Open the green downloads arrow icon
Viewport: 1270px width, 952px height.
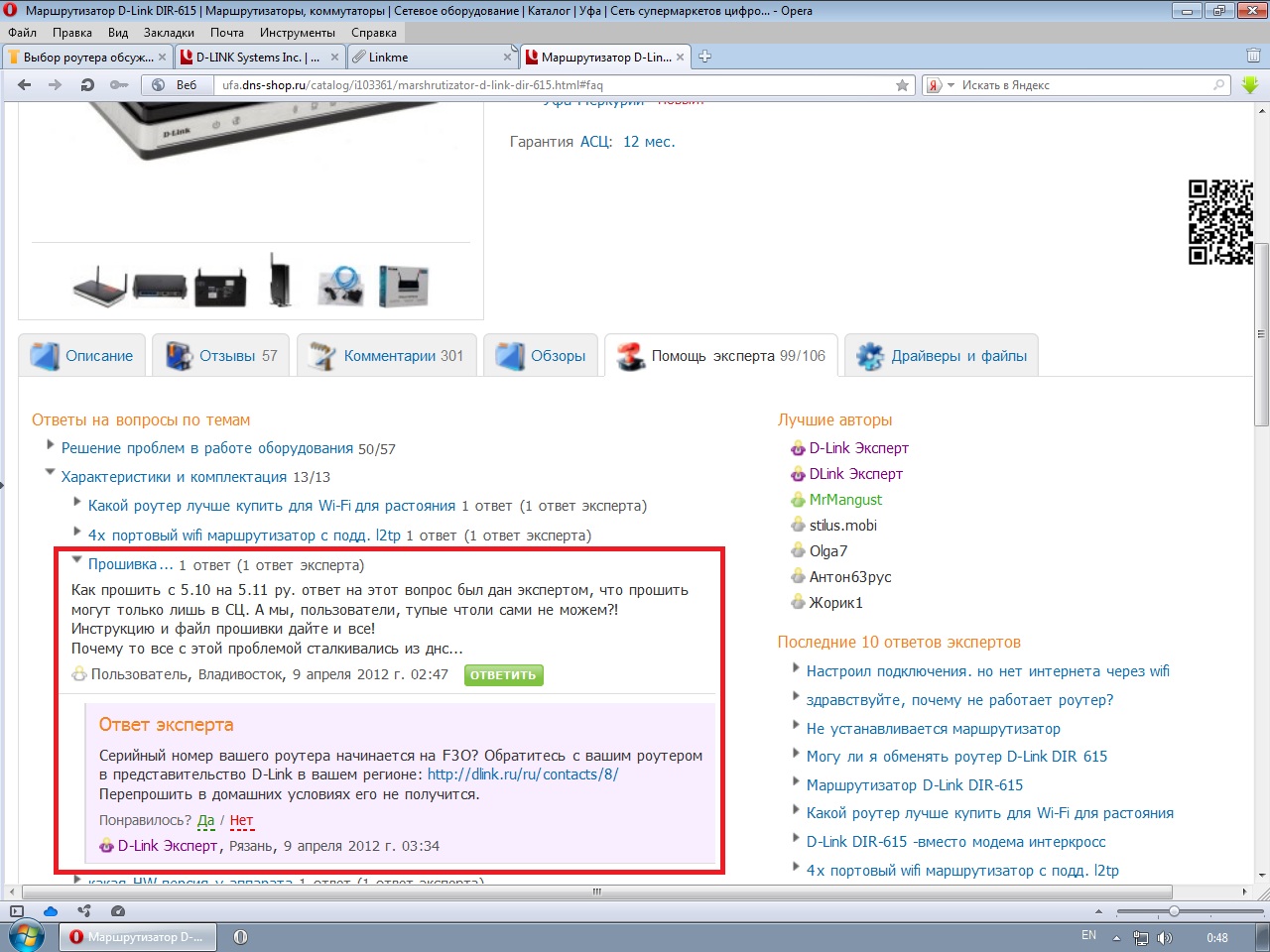click(1250, 85)
